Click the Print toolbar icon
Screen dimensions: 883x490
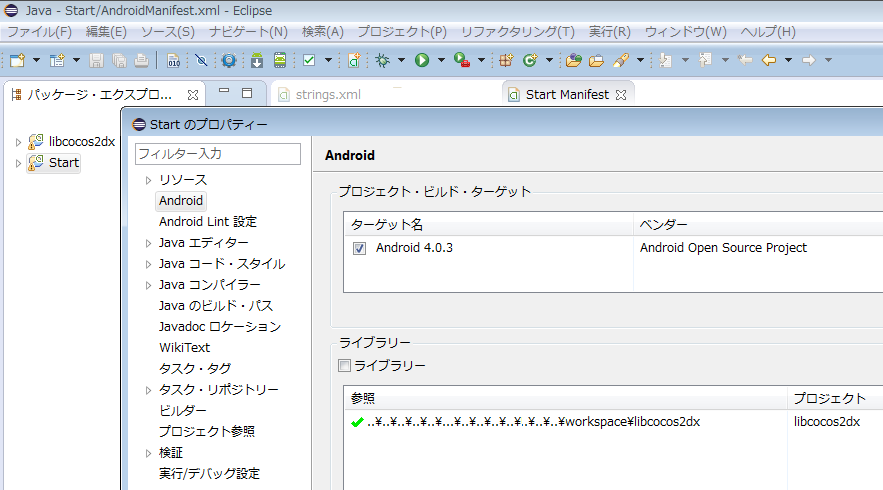141,60
